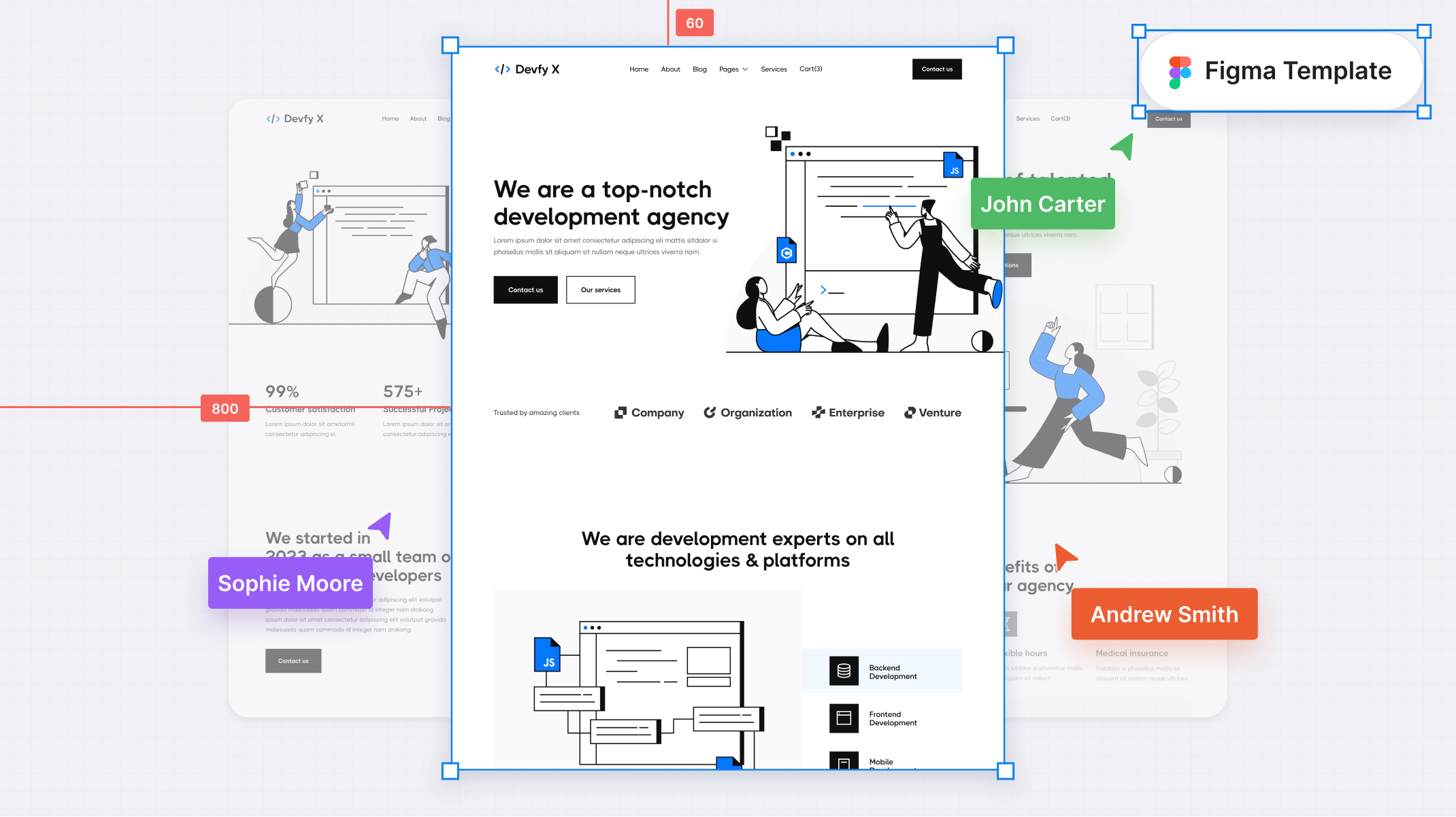The image size is (1456, 817).
Task: Click the Contact us button in hero section
Action: pos(525,289)
